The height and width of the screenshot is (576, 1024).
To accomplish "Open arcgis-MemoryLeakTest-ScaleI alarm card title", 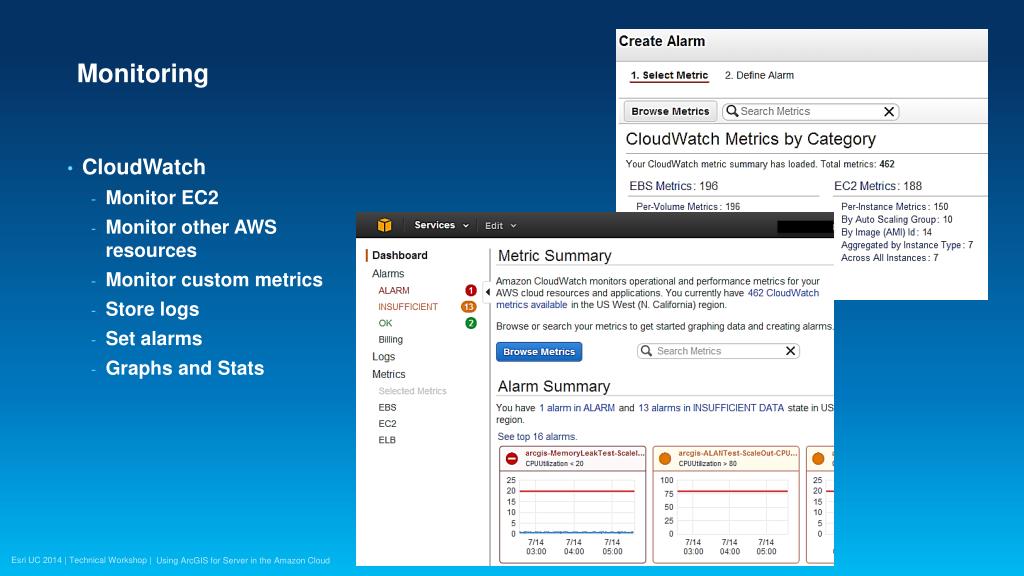I will 584,453.
